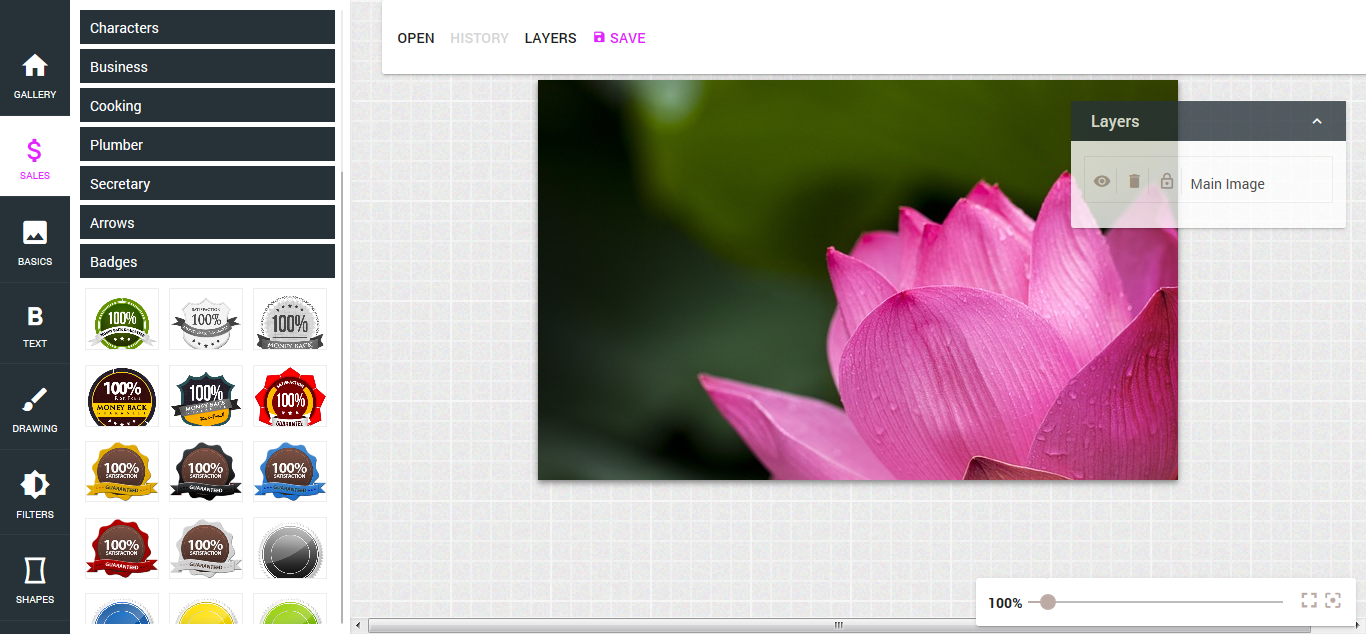Expand the Characters sticker category
The image size is (1366, 634).
pos(207,28)
